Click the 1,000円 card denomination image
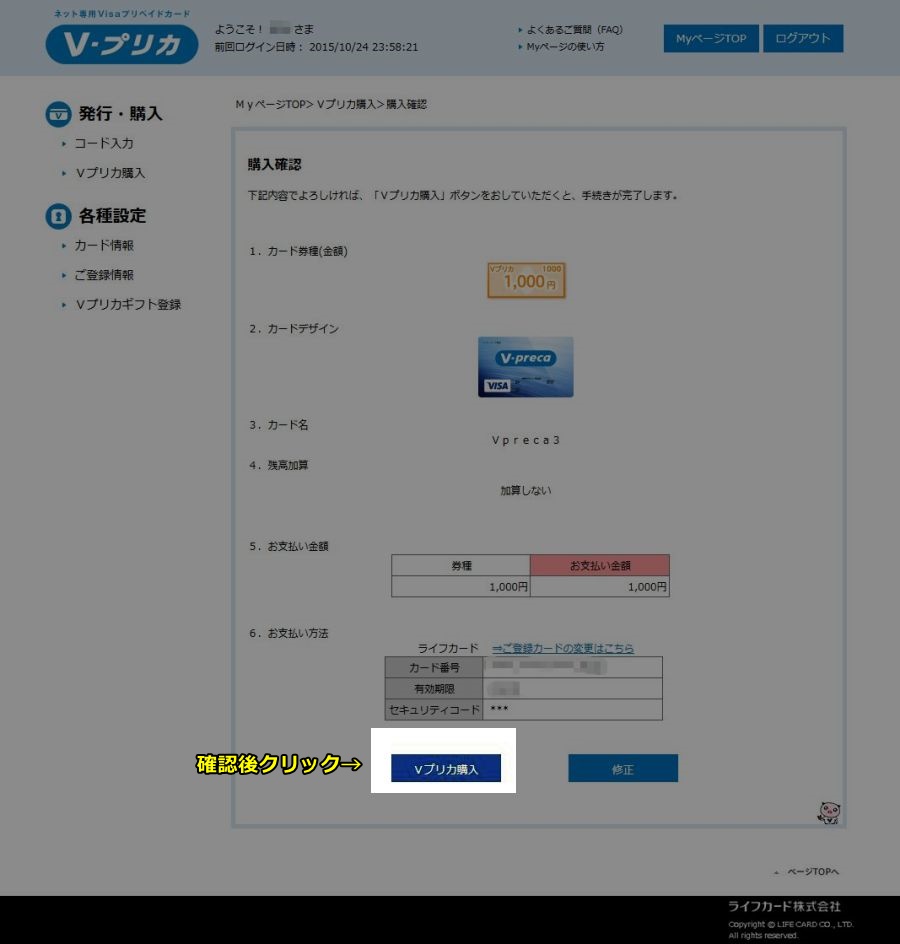This screenshot has height=944, width=900. (526, 281)
